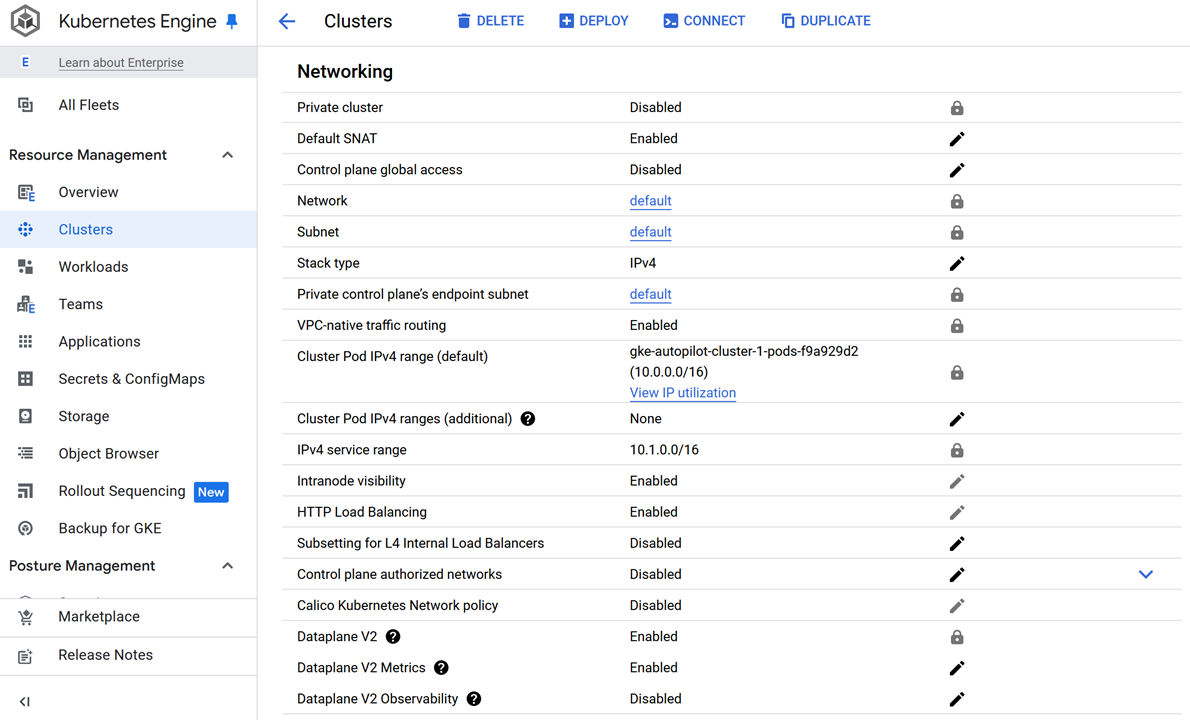The width and height of the screenshot is (1190, 720).
Task: Click the Kubernetes Engine logo icon
Action: (25, 21)
